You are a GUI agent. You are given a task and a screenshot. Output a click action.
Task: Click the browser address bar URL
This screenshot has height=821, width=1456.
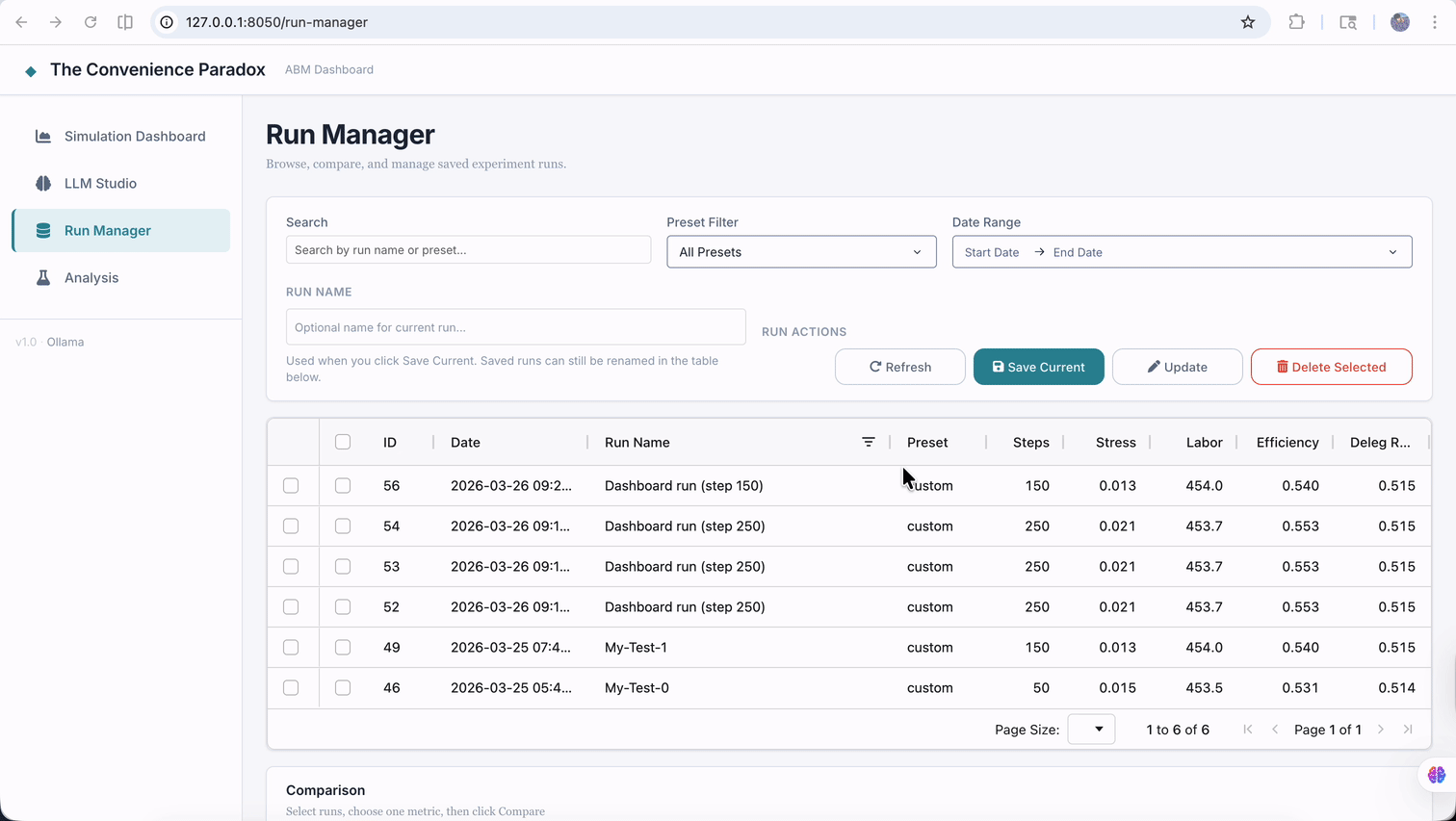(x=276, y=22)
